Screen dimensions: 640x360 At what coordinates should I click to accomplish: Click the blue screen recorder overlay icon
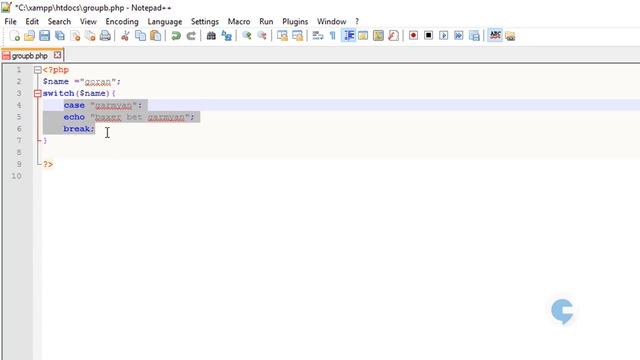pos(562,311)
